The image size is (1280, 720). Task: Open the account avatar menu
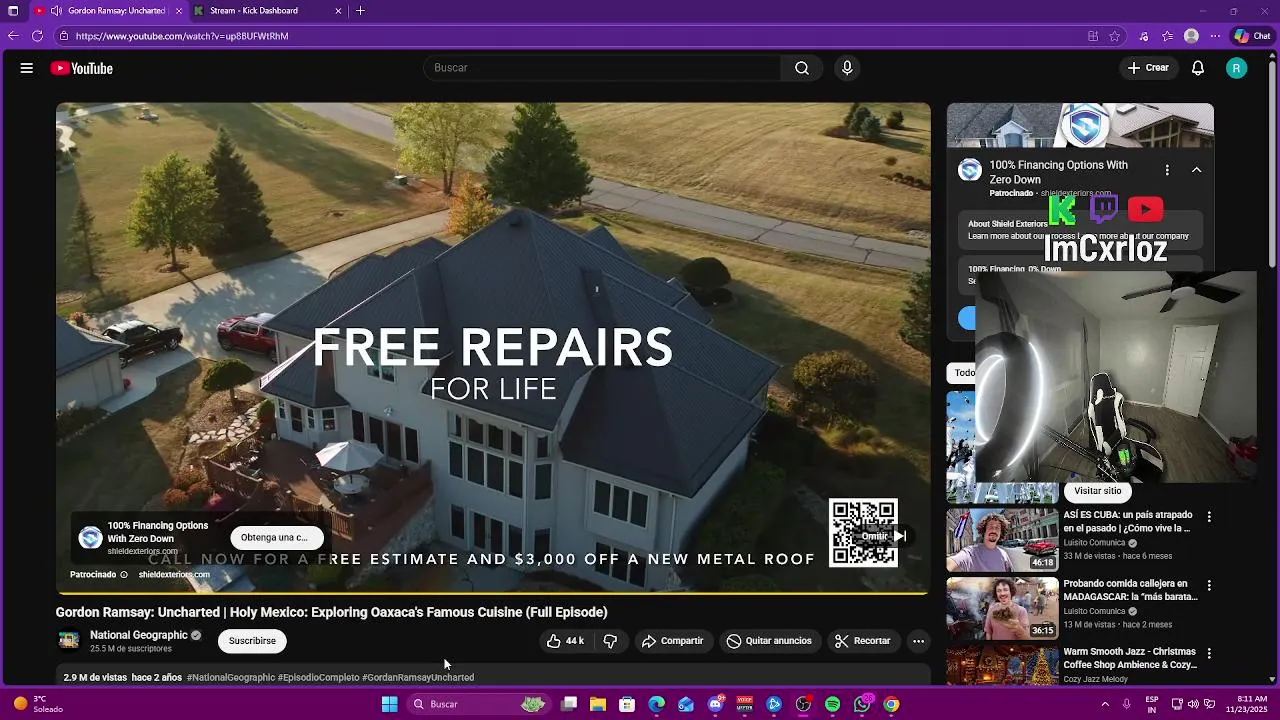click(1237, 68)
